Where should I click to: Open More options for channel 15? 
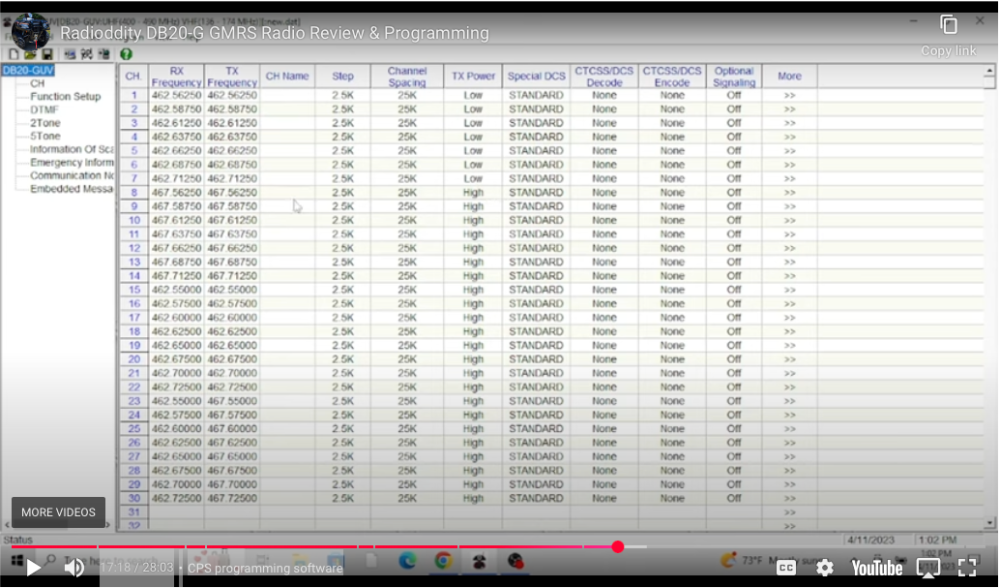pyautogui.click(x=790, y=289)
